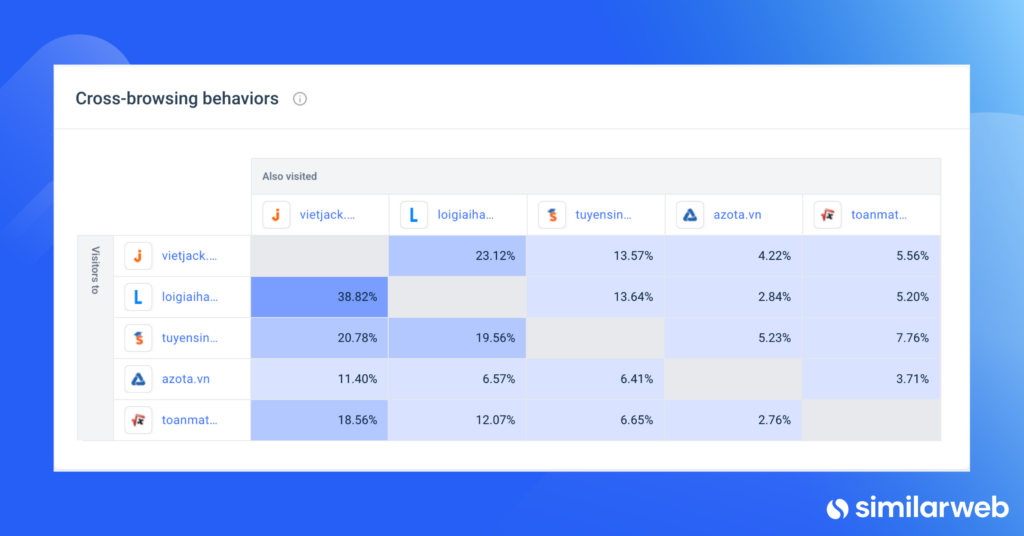Open the toanmat row link

[189, 420]
